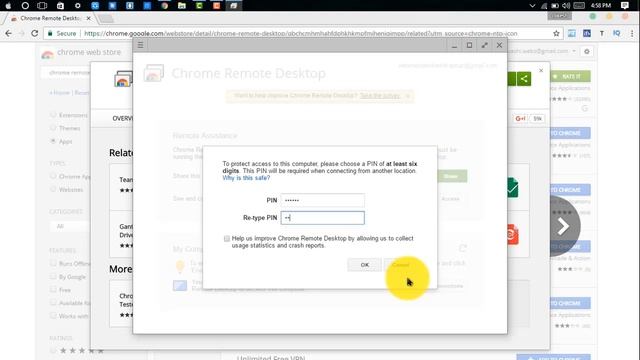Image resolution: width=640 pixels, height=360 pixels.
Task: Focus the PIN input field
Action: pos(322,200)
